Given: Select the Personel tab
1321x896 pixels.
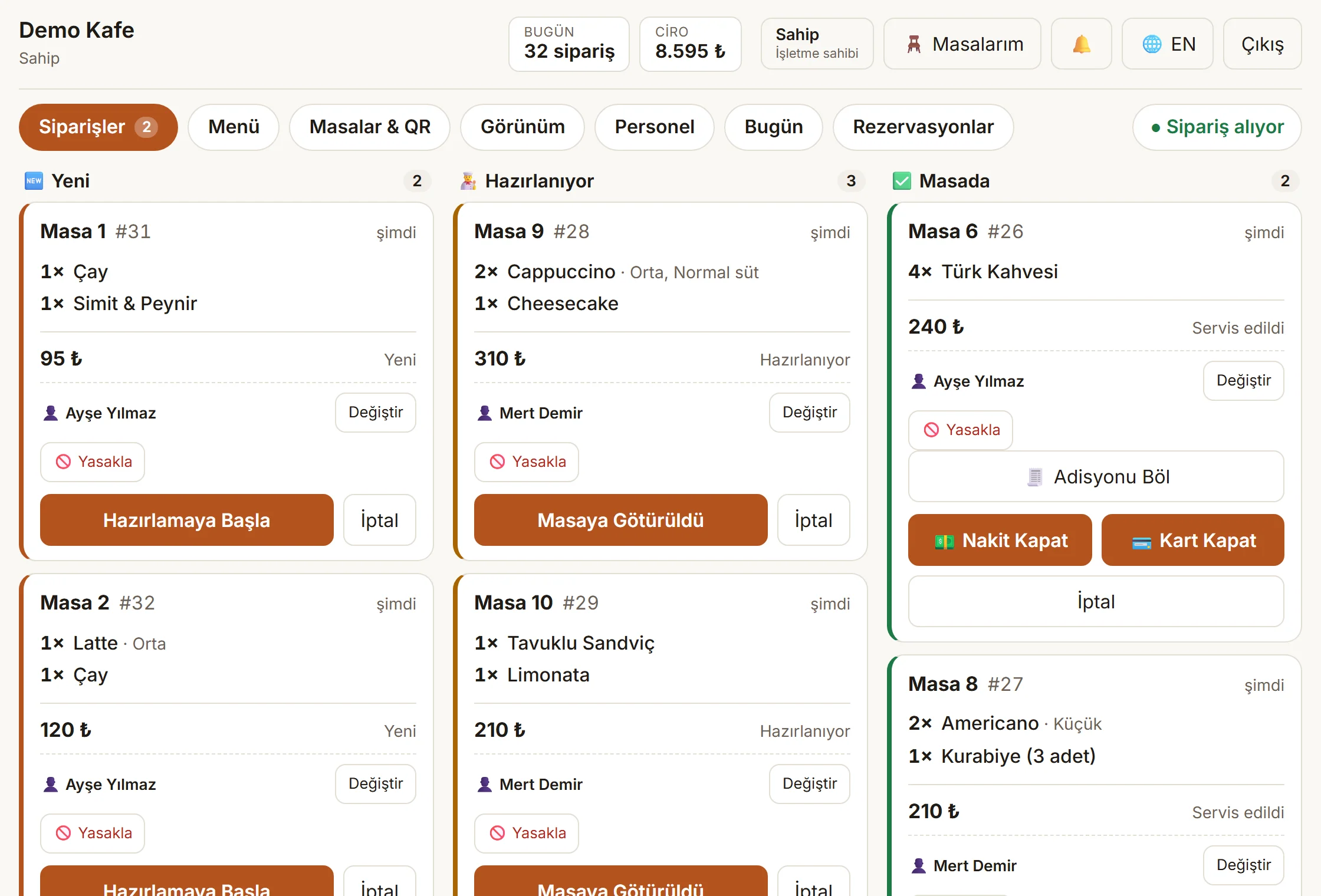Looking at the screenshot, I should pos(655,127).
